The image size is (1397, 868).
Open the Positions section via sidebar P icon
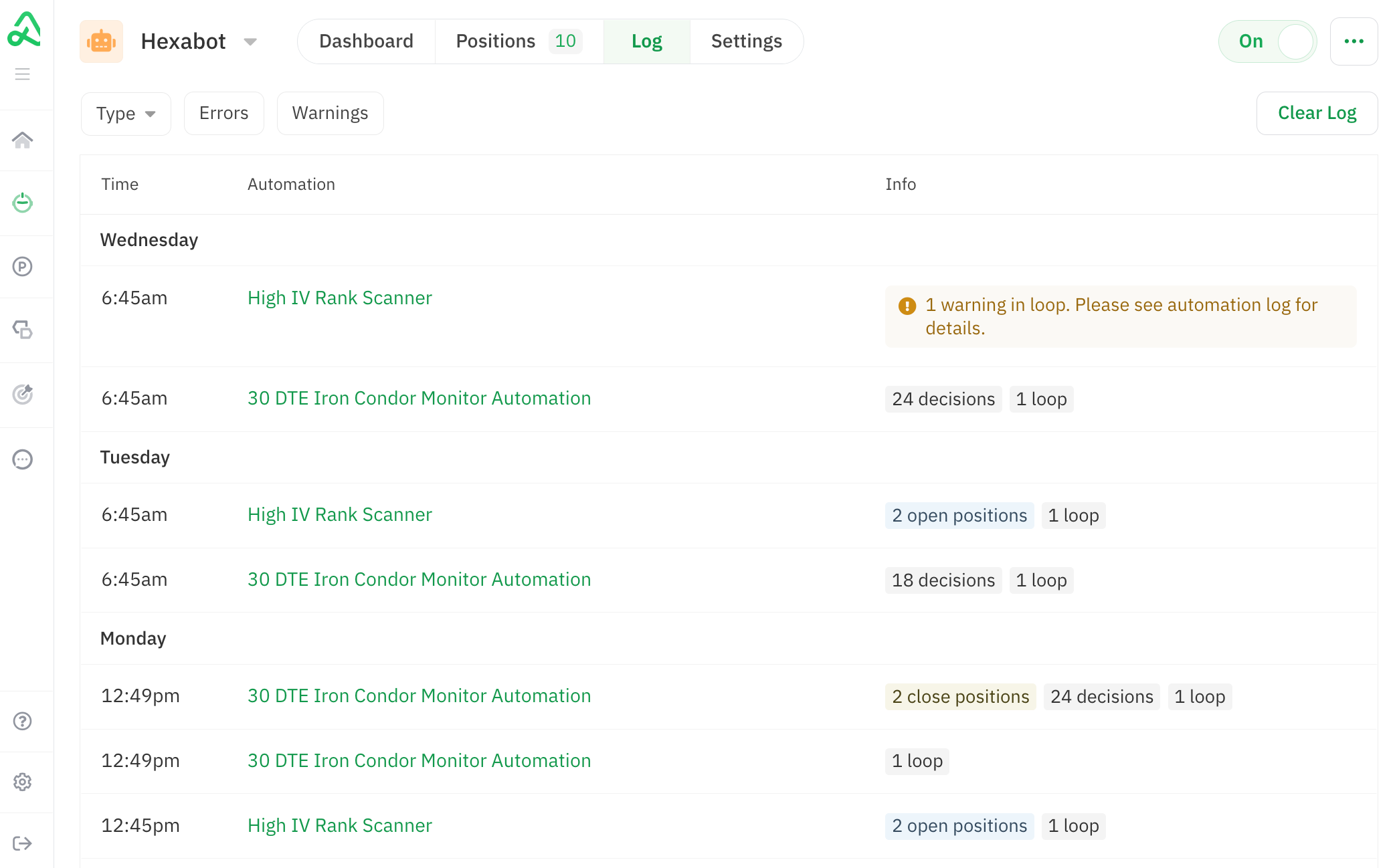23,266
